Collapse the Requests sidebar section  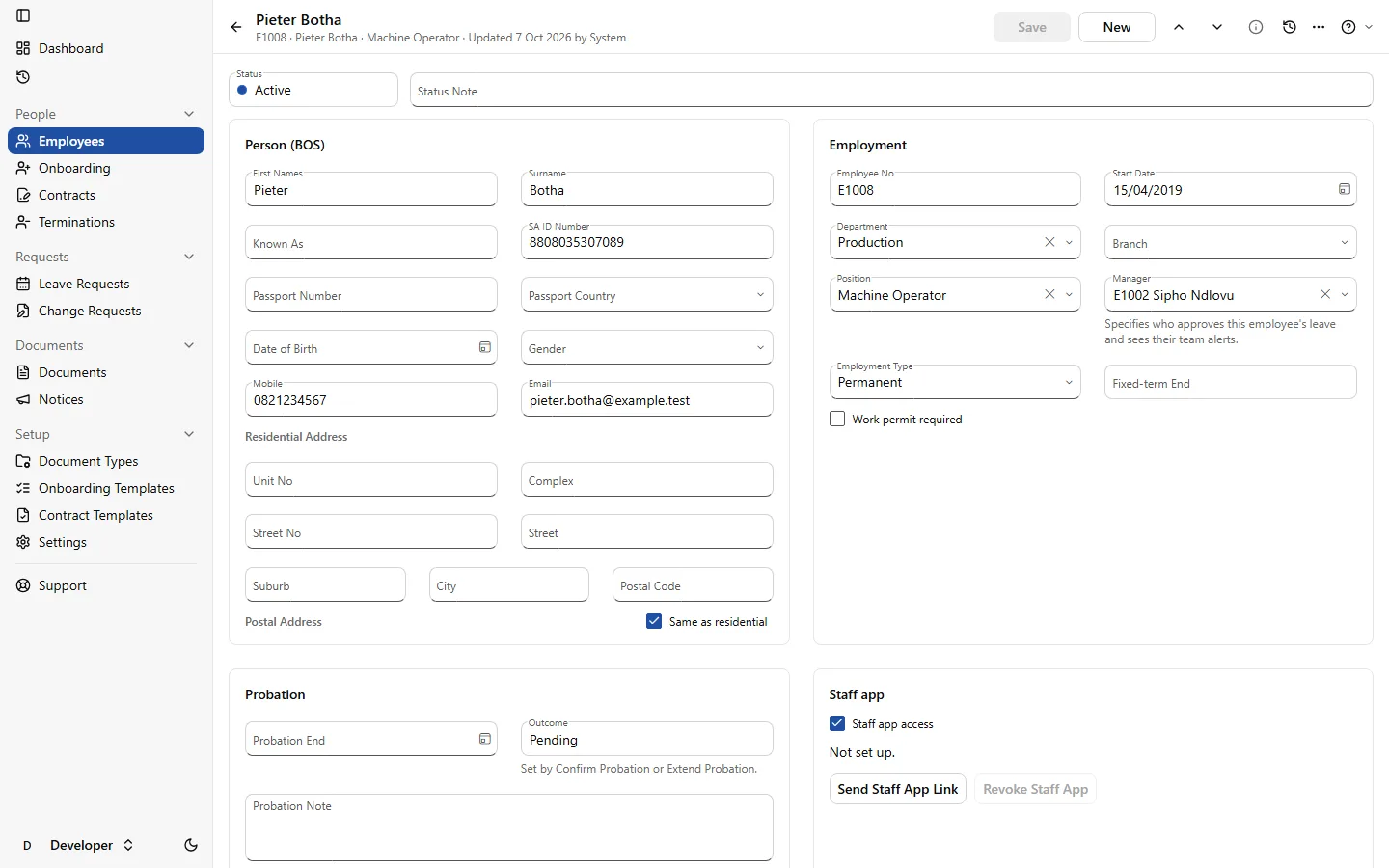tap(189, 257)
